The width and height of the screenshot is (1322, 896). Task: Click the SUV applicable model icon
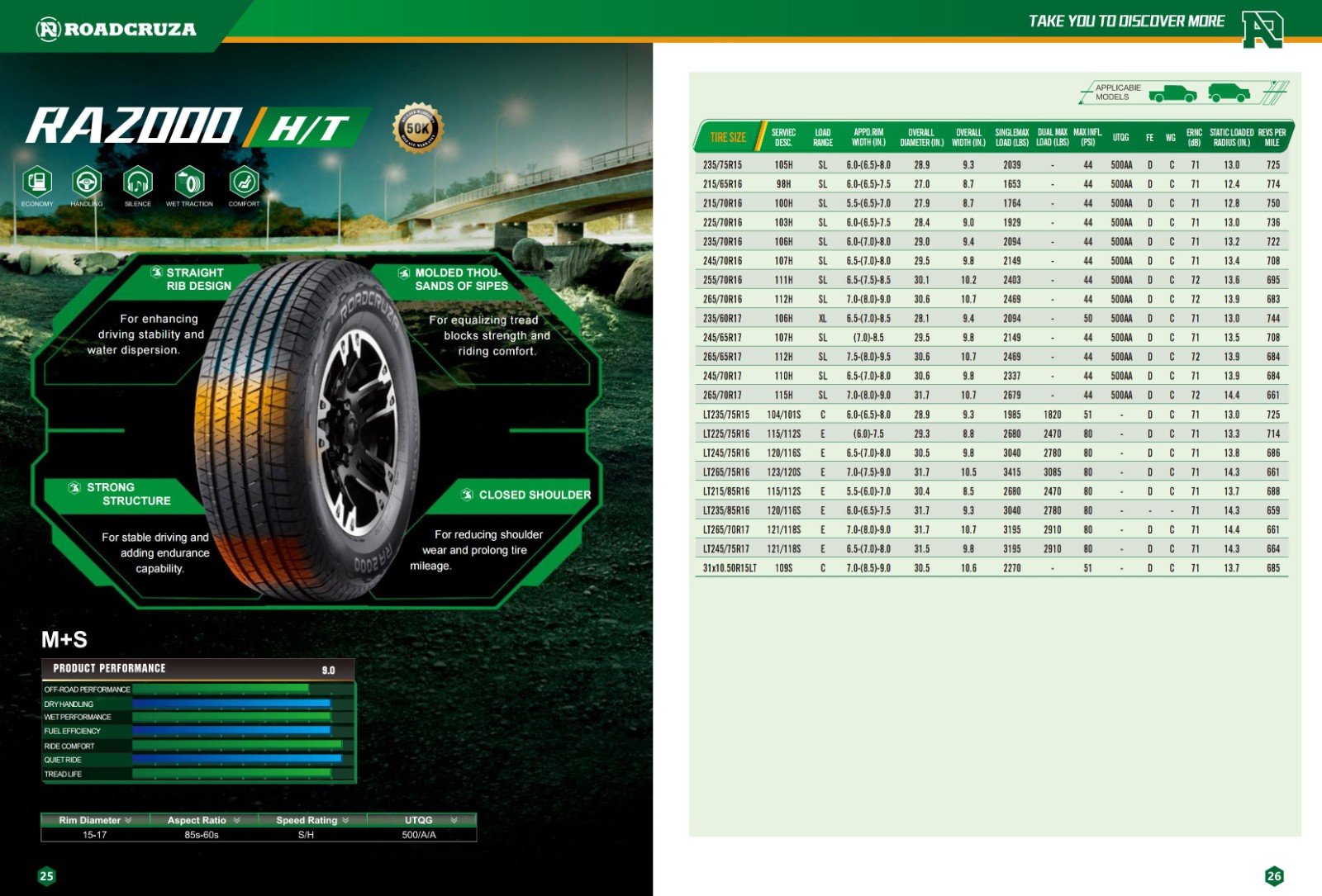pyautogui.click(x=1229, y=92)
